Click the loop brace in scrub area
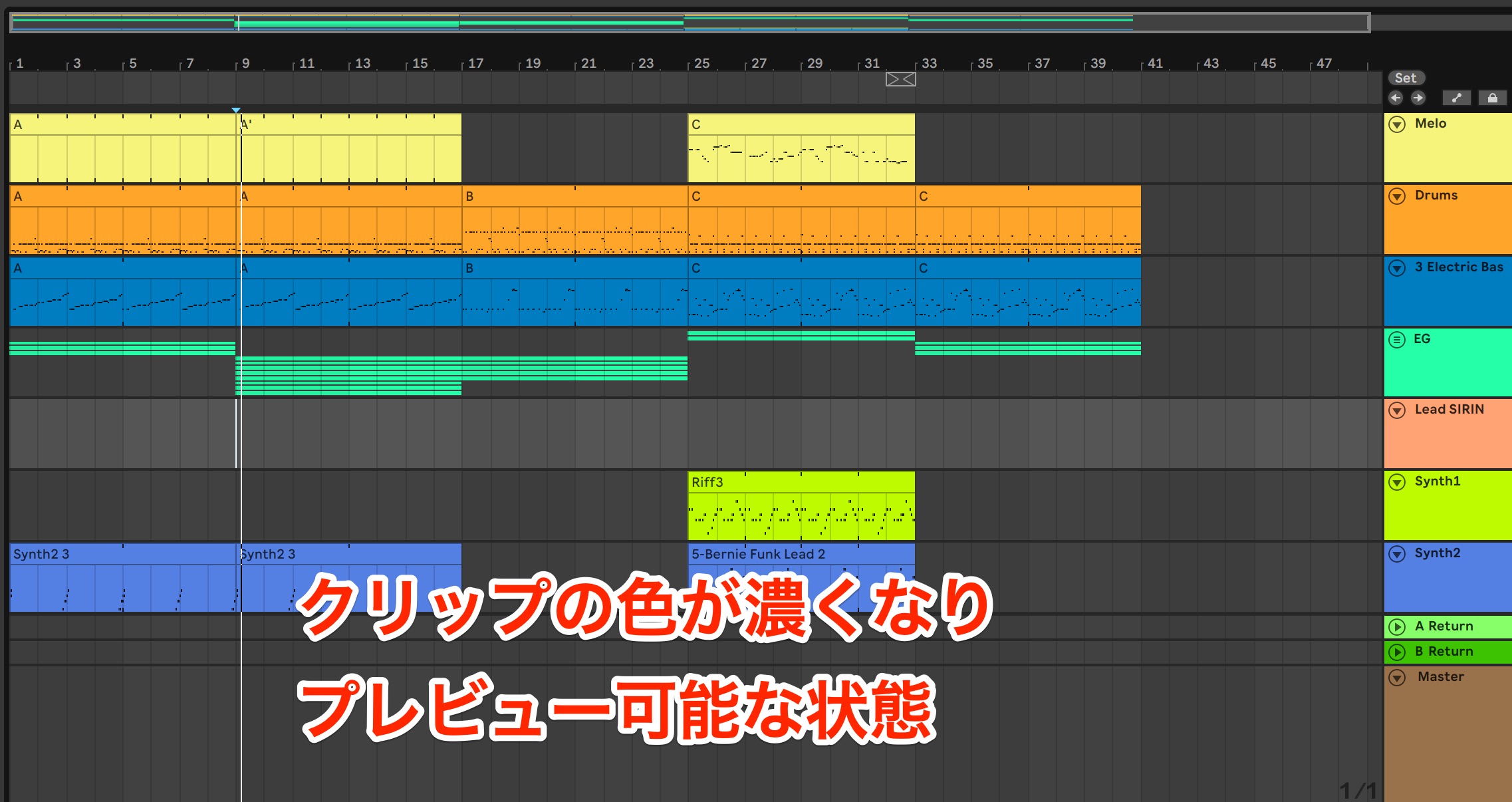This screenshot has height=802, width=1512. [901, 79]
